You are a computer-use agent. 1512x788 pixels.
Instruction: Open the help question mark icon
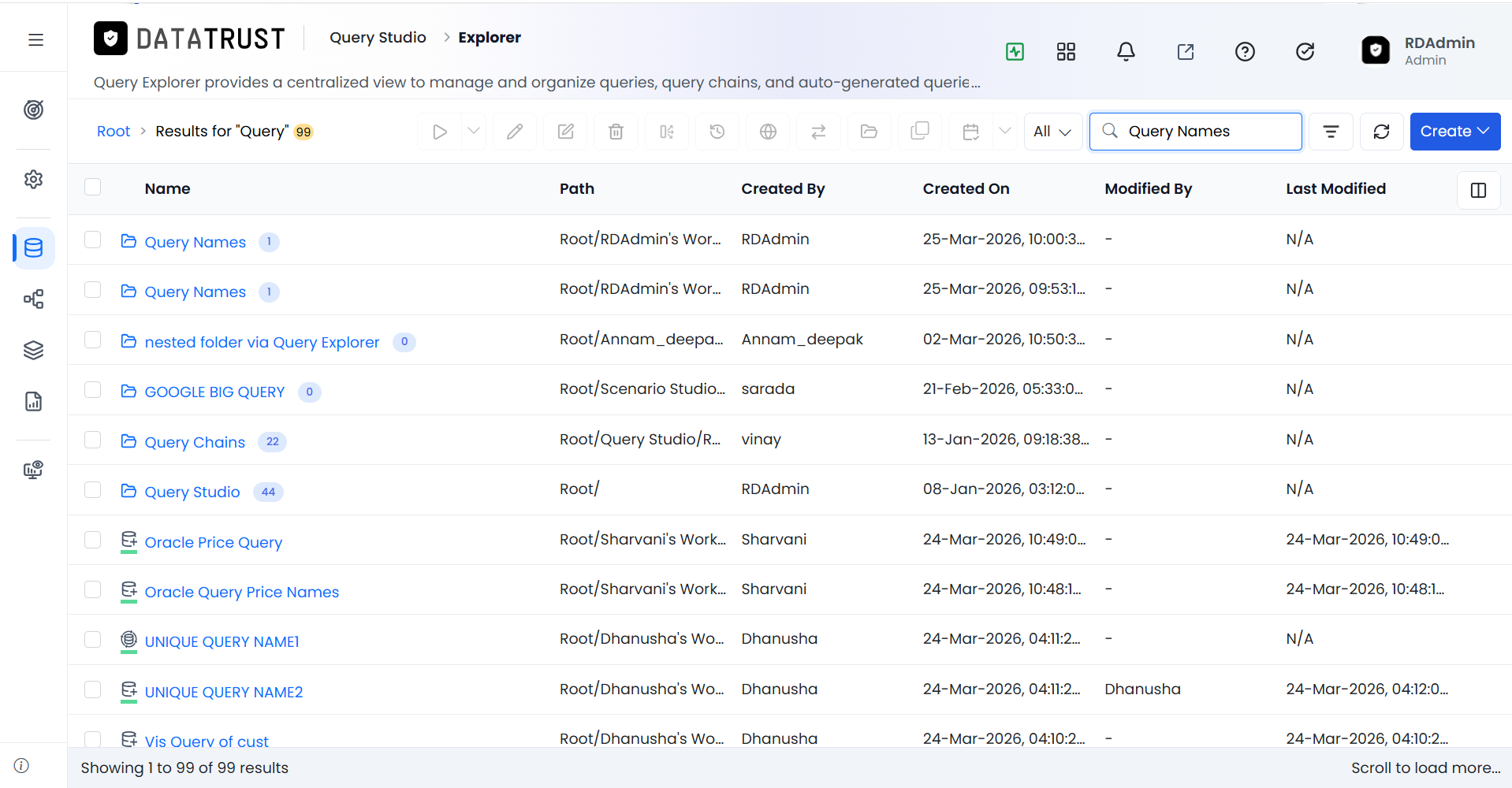(x=1245, y=52)
